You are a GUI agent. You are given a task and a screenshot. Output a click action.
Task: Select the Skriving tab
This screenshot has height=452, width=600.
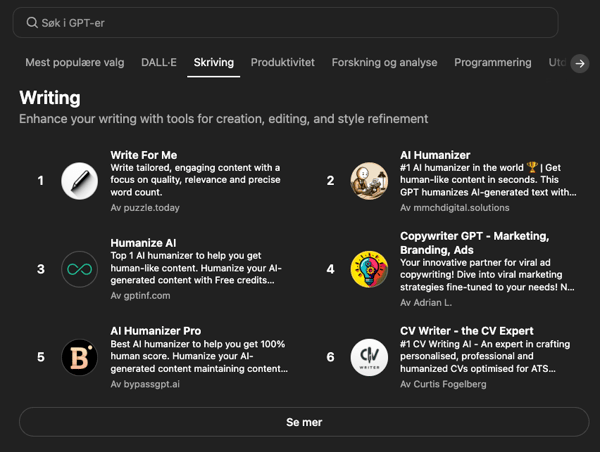(x=214, y=62)
